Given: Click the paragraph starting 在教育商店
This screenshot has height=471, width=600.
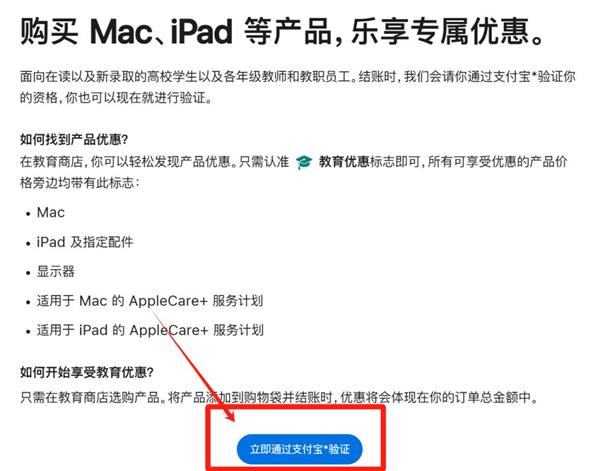Looking at the screenshot, I should [x=294, y=173].
